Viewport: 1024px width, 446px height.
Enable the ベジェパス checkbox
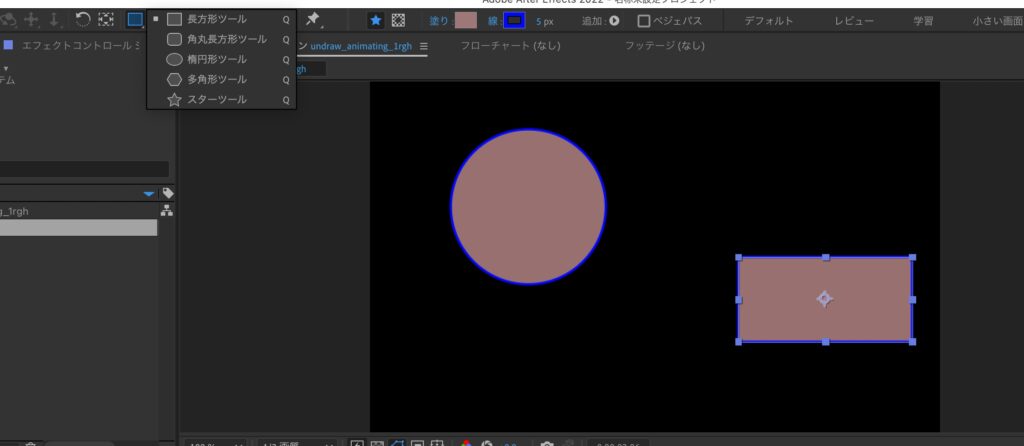pyautogui.click(x=644, y=21)
